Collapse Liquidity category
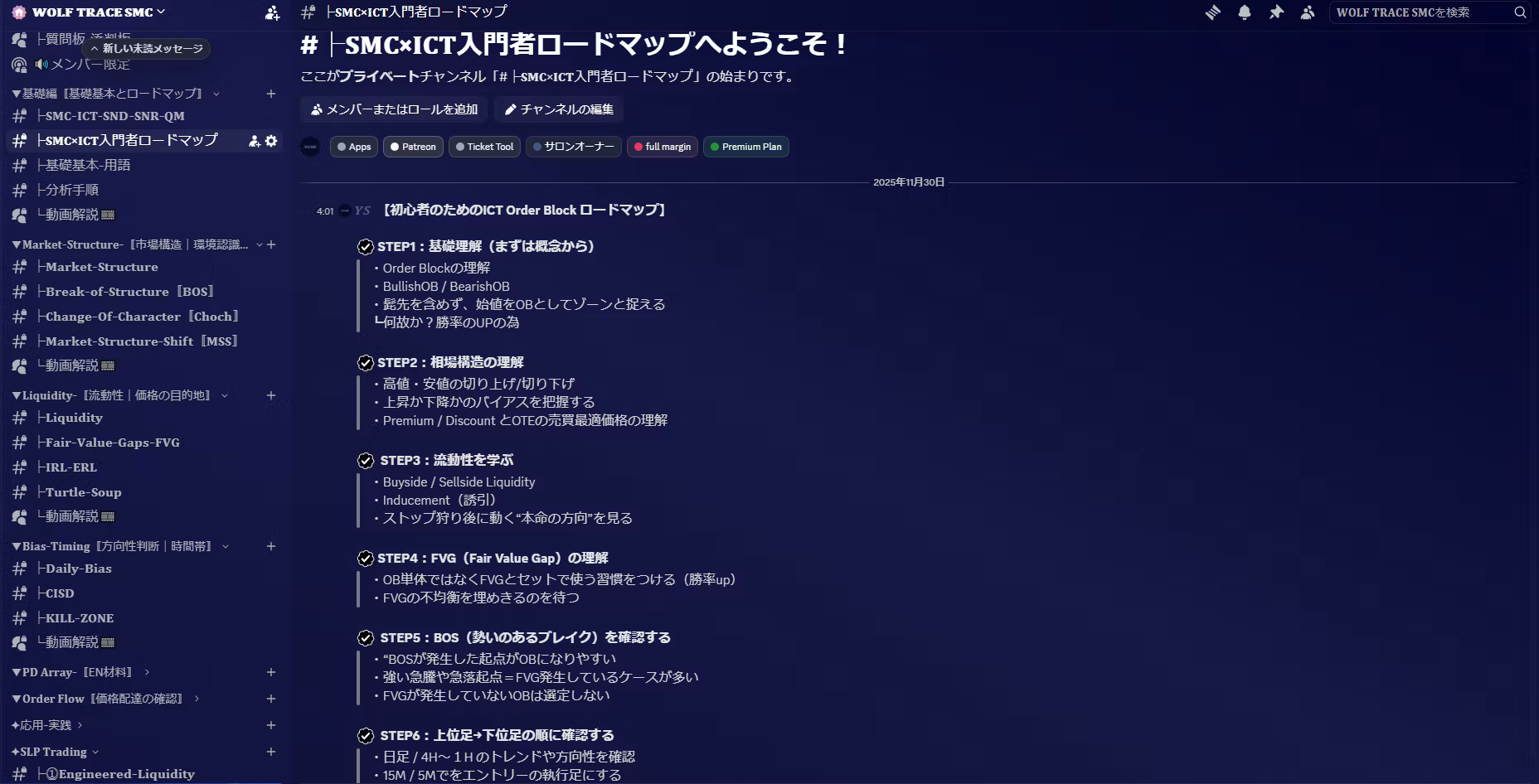Viewport: 1539px width, 784px height. [x=118, y=395]
